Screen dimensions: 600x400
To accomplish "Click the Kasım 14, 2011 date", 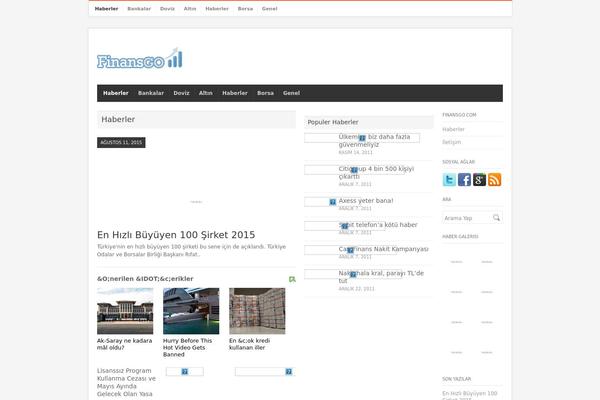I will (x=355, y=152).
